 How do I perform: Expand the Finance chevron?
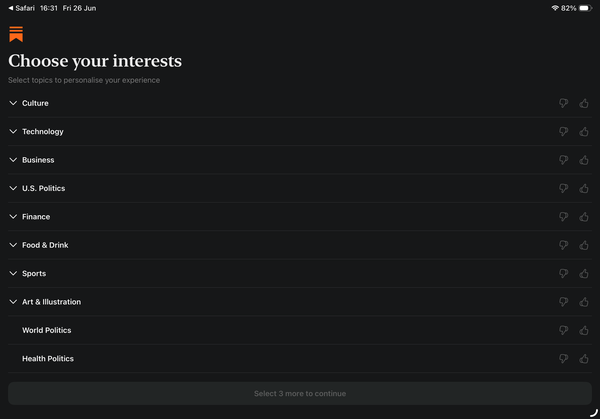13,217
